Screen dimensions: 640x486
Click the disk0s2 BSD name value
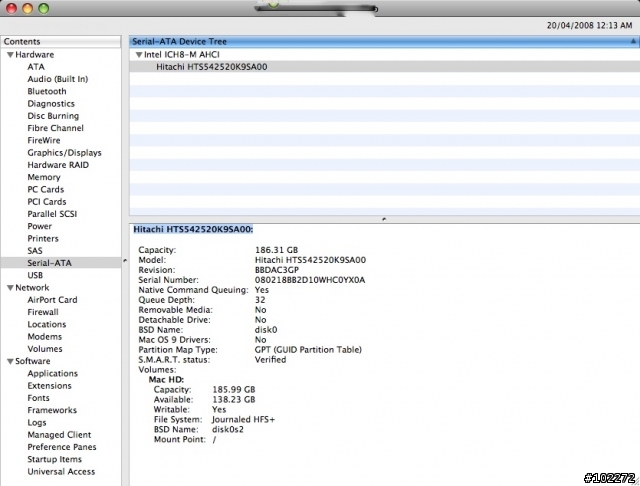click(228, 429)
